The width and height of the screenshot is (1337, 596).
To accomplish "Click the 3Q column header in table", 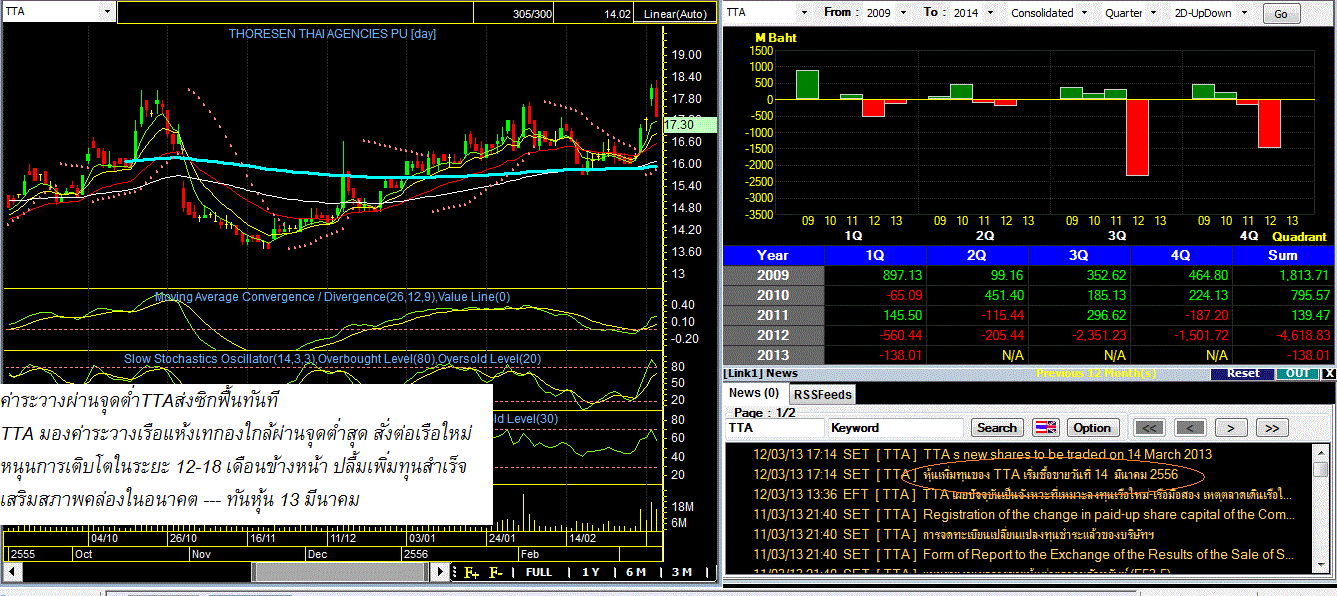I will pos(1079,255).
